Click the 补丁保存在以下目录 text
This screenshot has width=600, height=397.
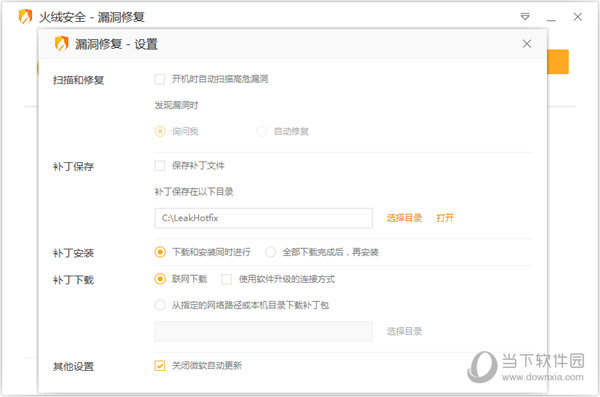pos(194,191)
